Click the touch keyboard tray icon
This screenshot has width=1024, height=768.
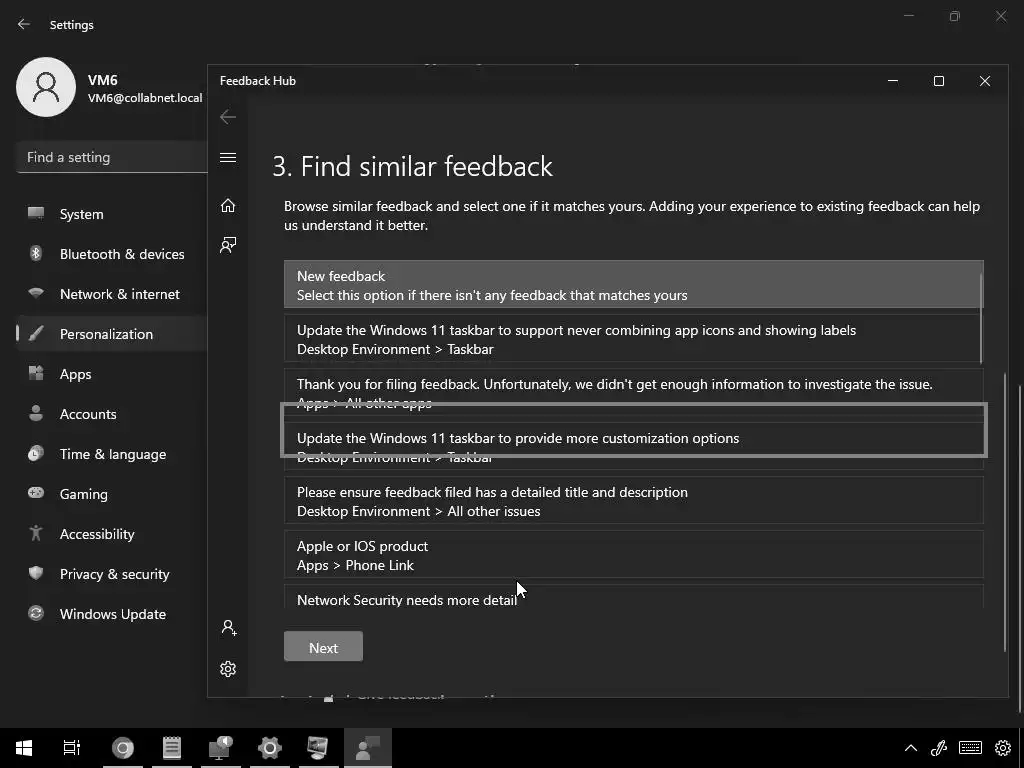point(970,748)
